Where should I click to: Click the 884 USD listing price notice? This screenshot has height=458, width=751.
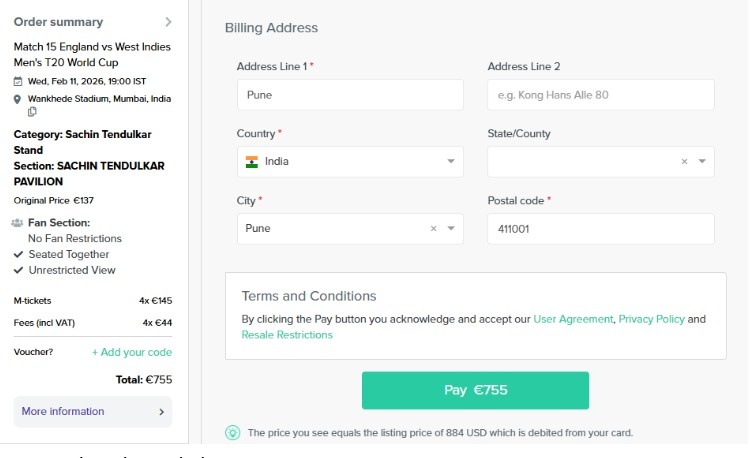pyautogui.click(x=440, y=433)
